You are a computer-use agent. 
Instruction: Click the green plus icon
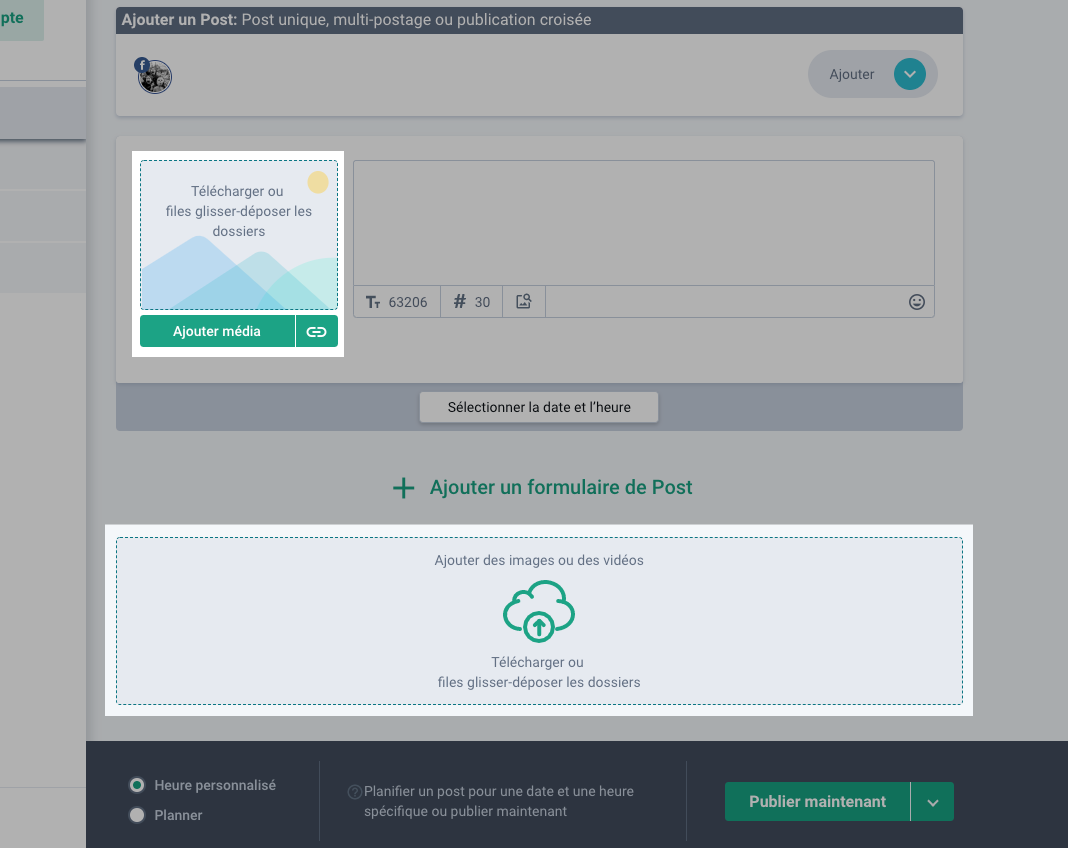pos(403,488)
